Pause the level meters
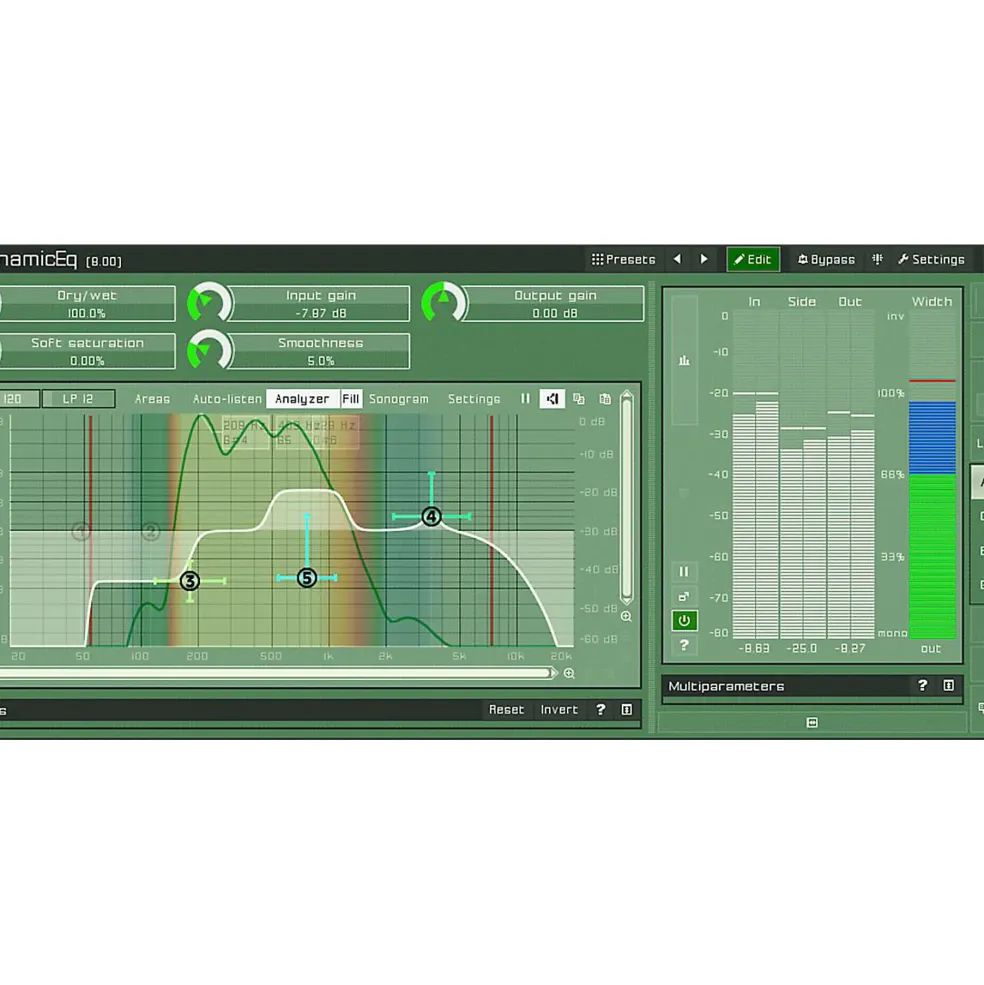This screenshot has height=985, width=984. tap(684, 571)
